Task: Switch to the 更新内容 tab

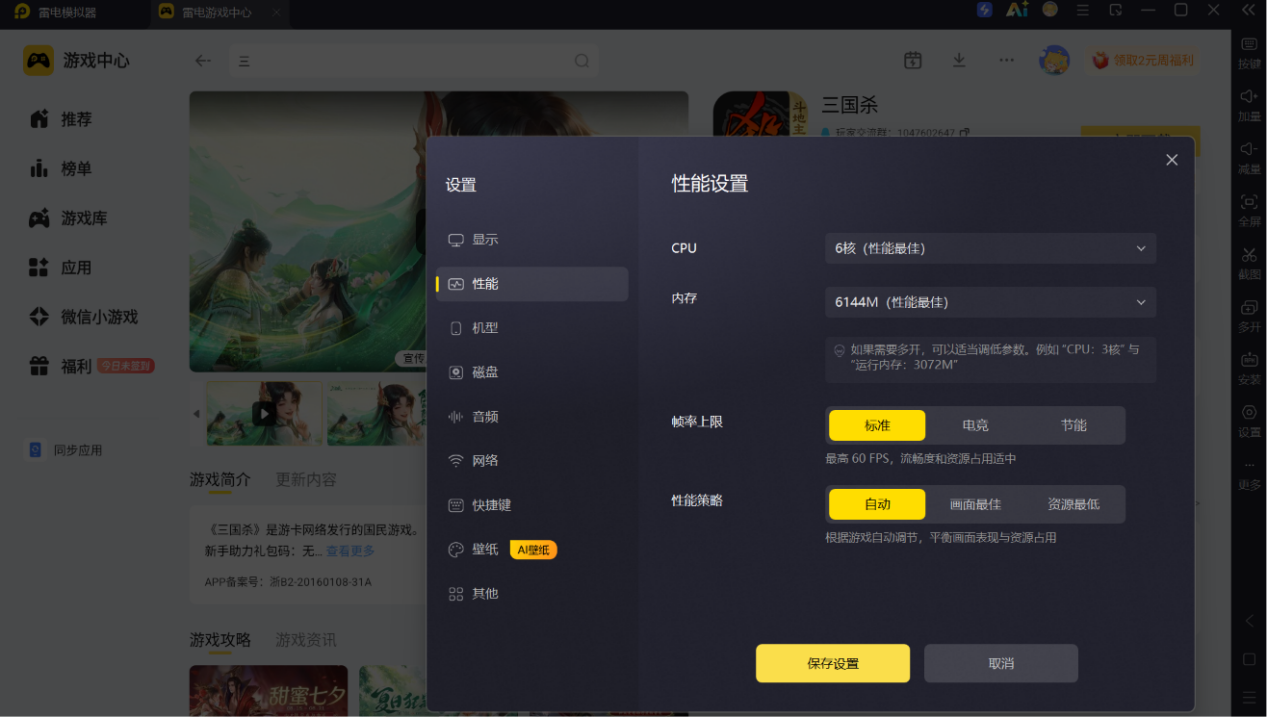Action: click(x=306, y=479)
